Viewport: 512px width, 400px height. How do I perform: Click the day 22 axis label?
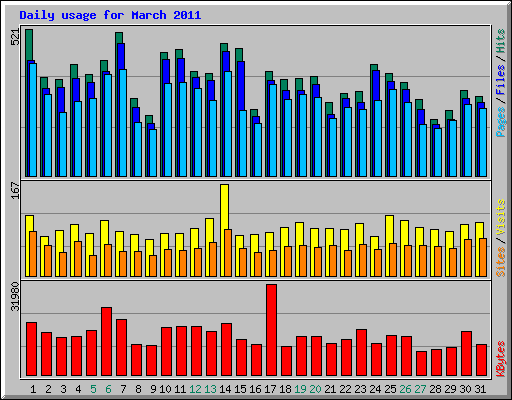click(x=345, y=389)
